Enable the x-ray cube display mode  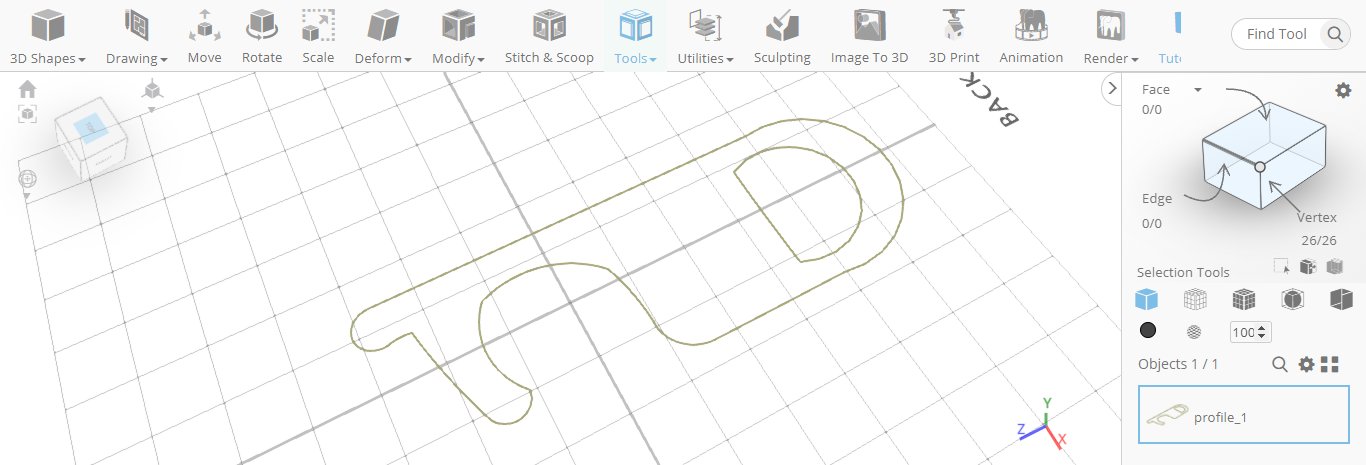click(x=1293, y=299)
